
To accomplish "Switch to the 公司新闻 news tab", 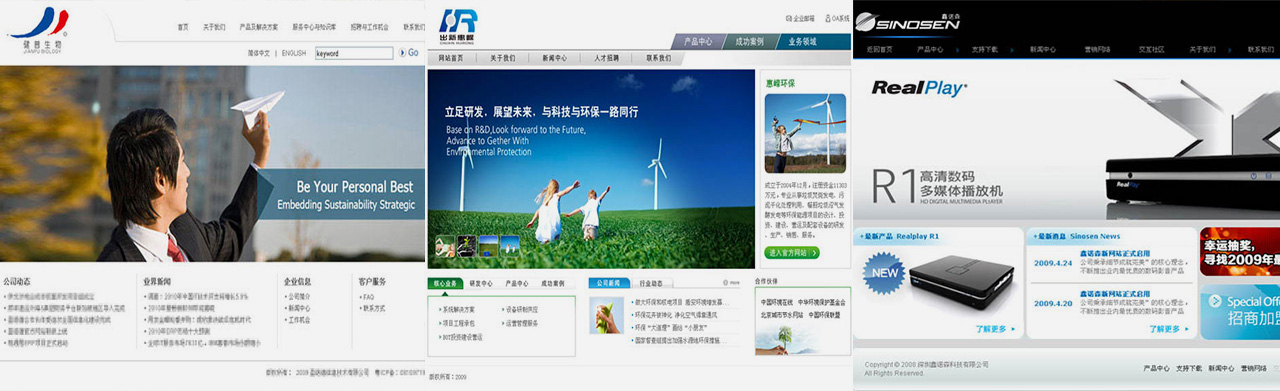I will (610, 283).
